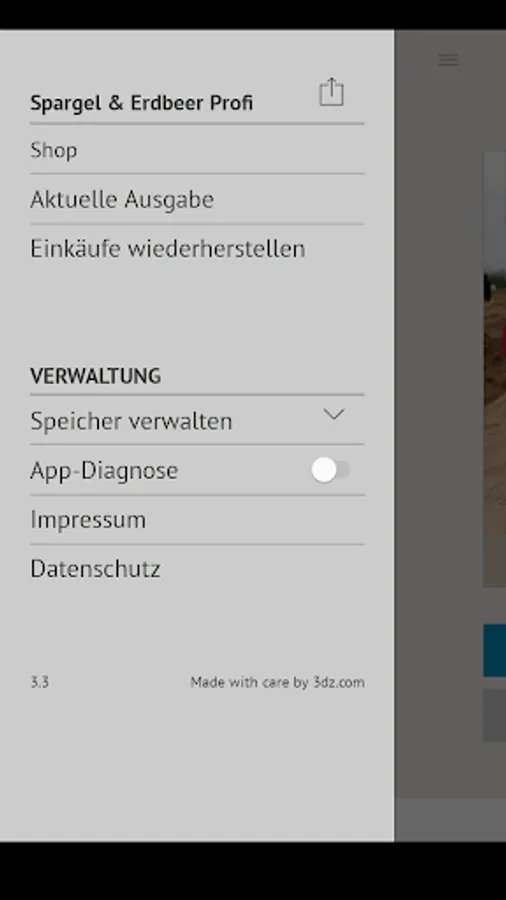
Task: Follow the Made with care by 3dz.com link
Action: [278, 682]
